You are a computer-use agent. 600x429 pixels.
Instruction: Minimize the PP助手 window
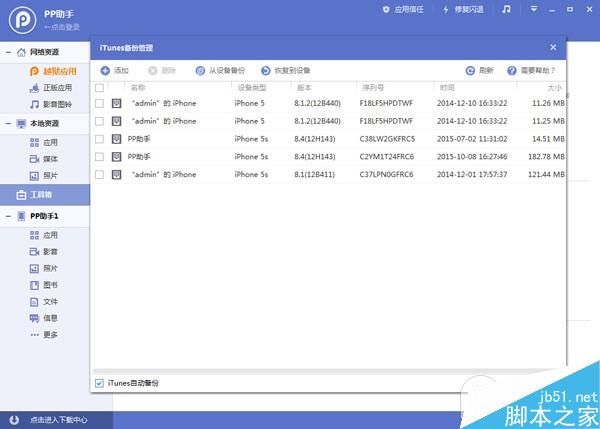tap(552, 10)
